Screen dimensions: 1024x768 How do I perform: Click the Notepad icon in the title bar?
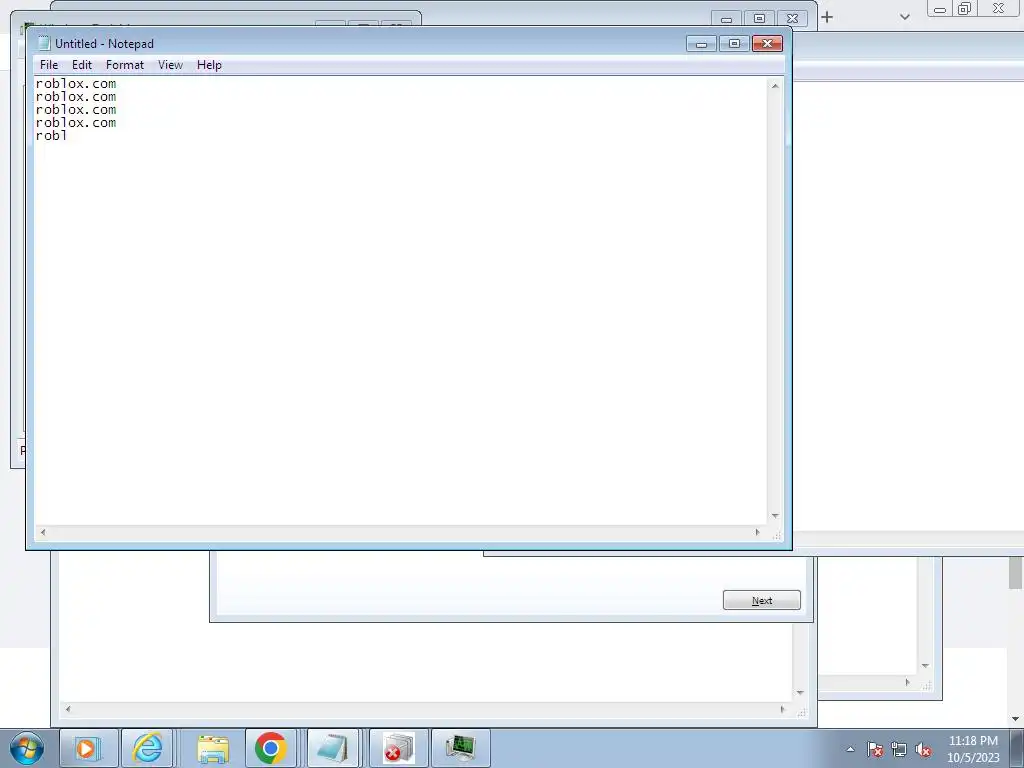tap(44, 44)
